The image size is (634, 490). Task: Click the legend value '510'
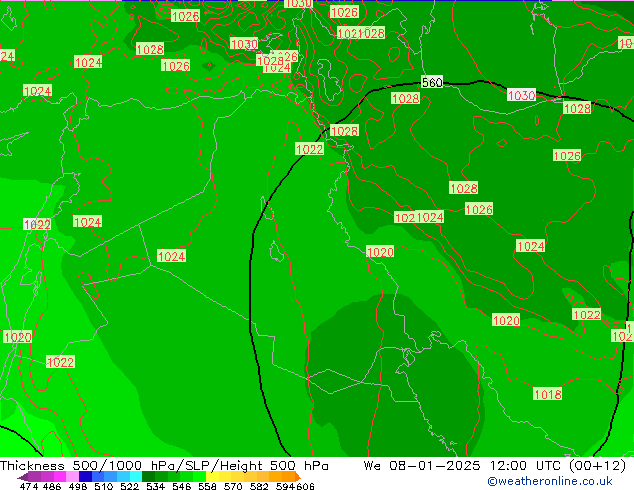click(104, 486)
